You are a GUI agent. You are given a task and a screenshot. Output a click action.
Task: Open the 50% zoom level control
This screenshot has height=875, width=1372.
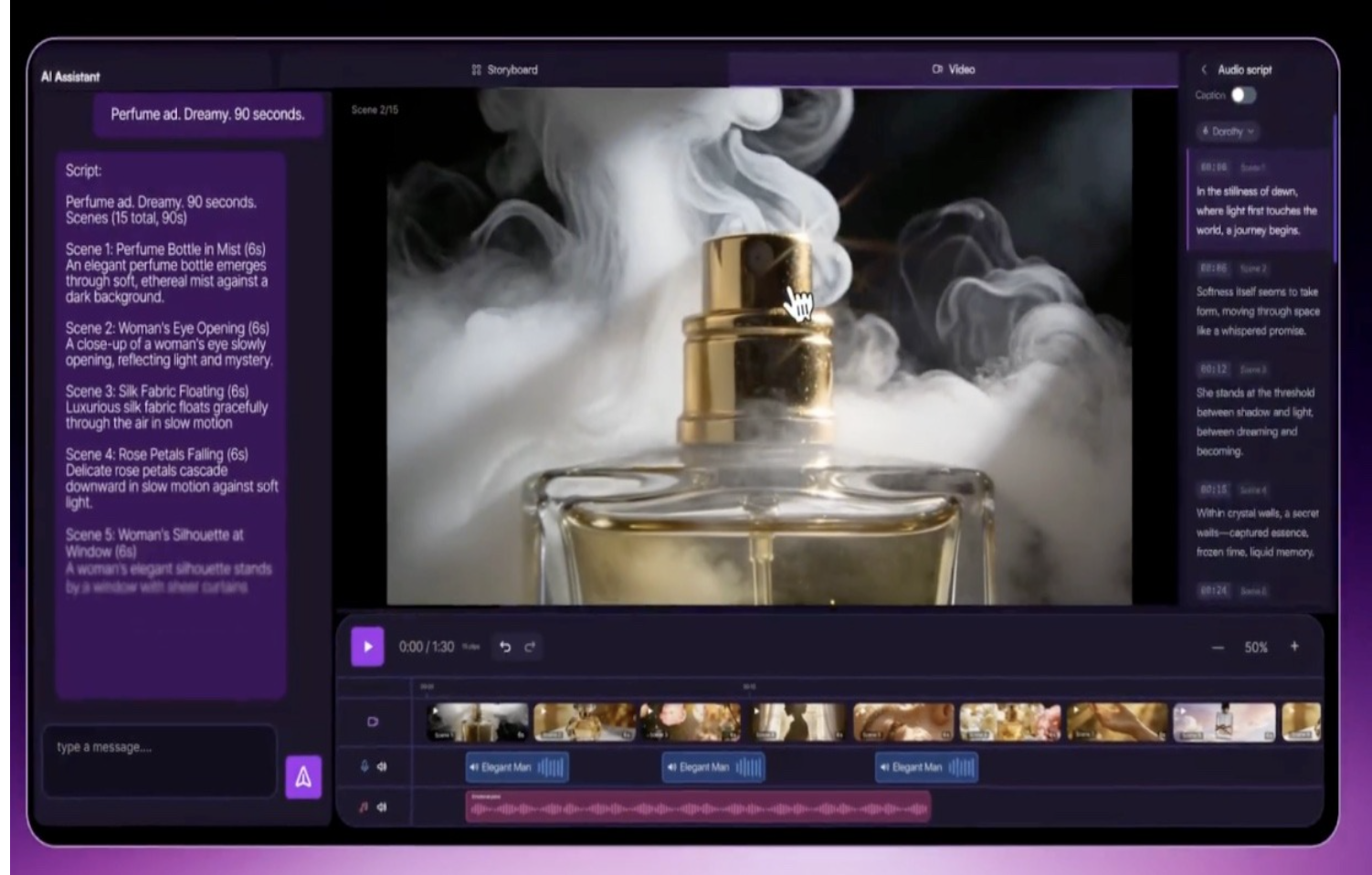point(1256,648)
